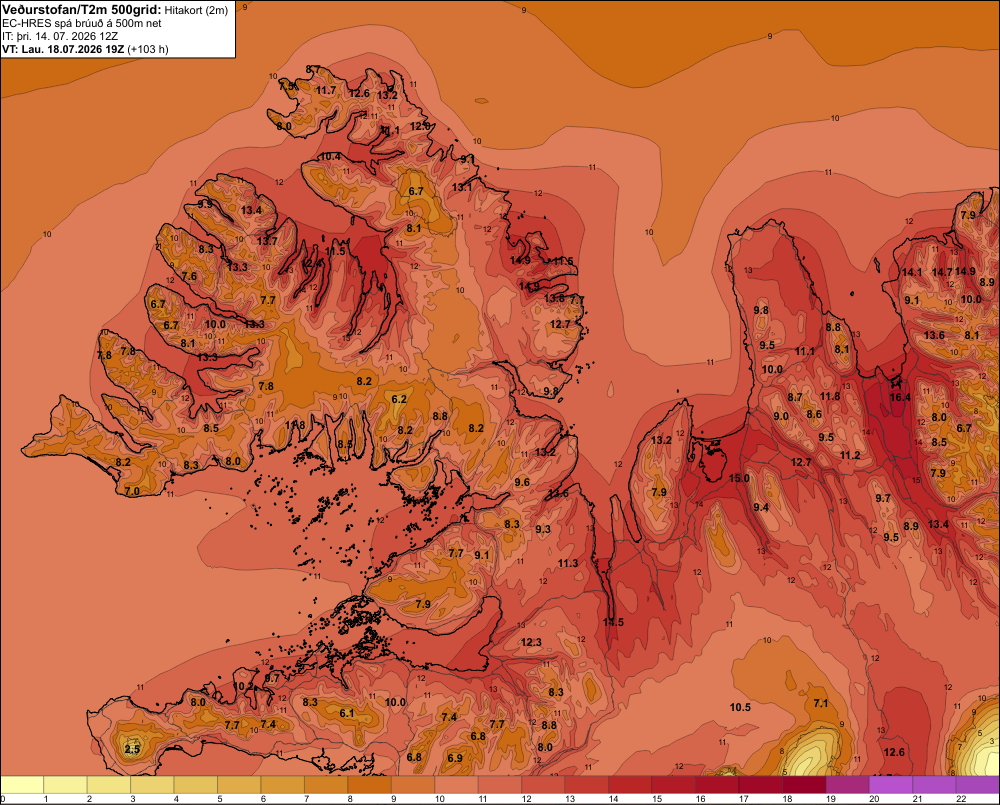Click the purple legend swatch for 19-20 degrees
Viewport: 1000px width, 805px height.
click(848, 785)
